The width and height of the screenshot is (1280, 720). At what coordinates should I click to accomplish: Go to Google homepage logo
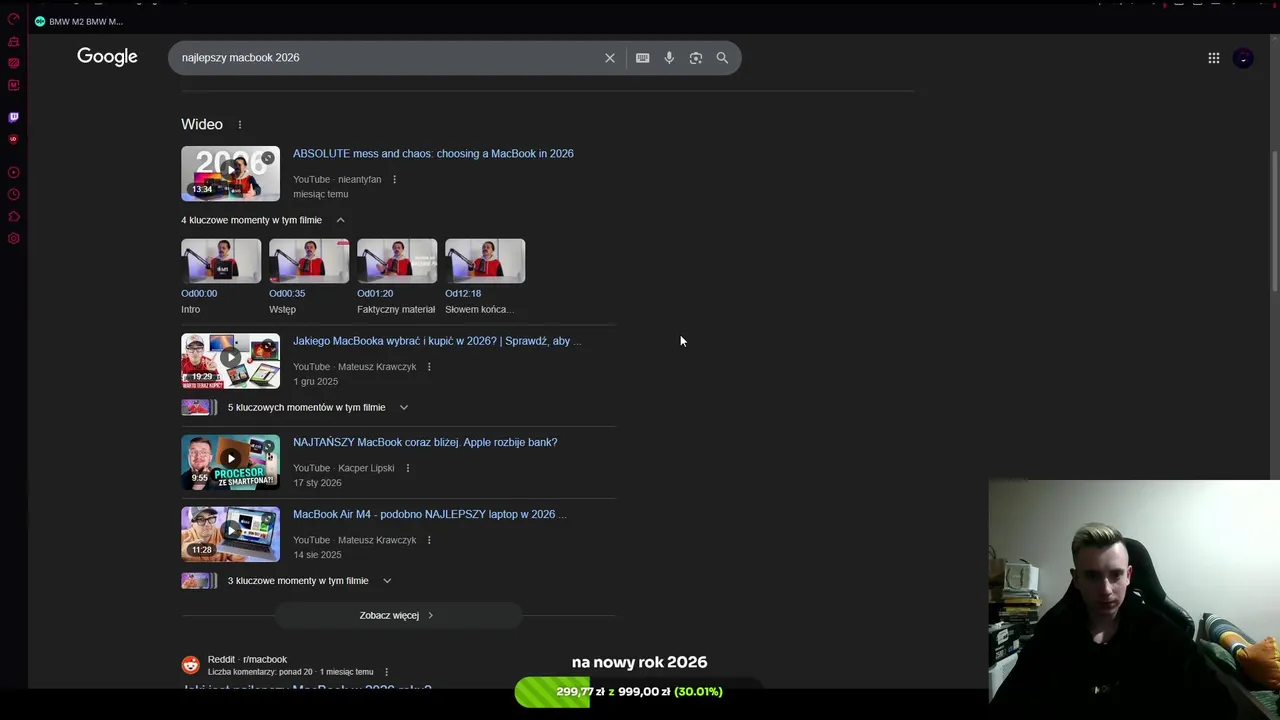[x=107, y=57]
